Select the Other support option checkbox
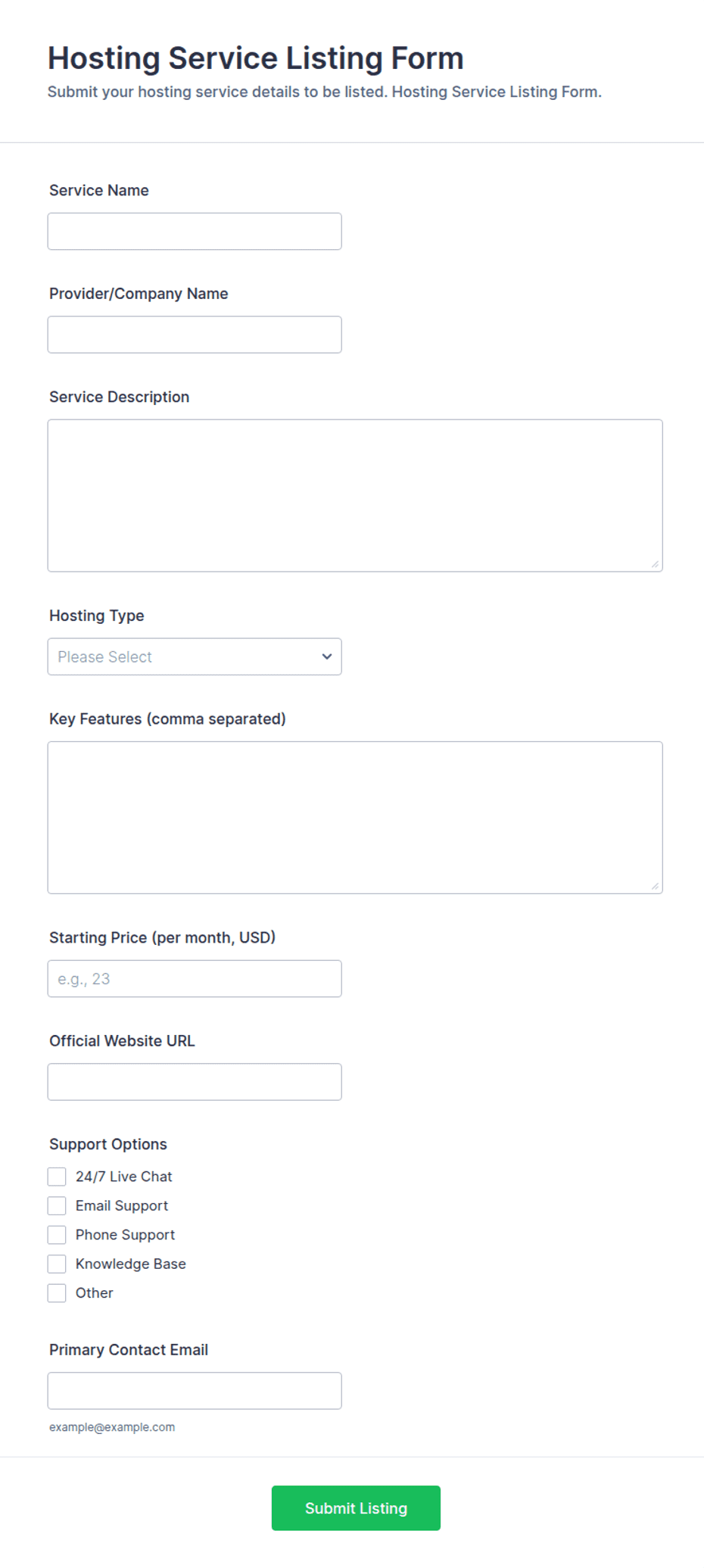The height and width of the screenshot is (1568, 704). click(x=57, y=1293)
